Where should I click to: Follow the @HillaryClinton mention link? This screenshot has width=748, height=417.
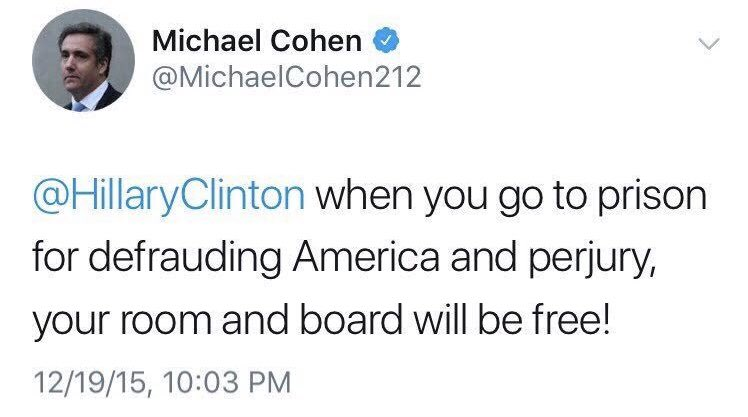(x=169, y=196)
